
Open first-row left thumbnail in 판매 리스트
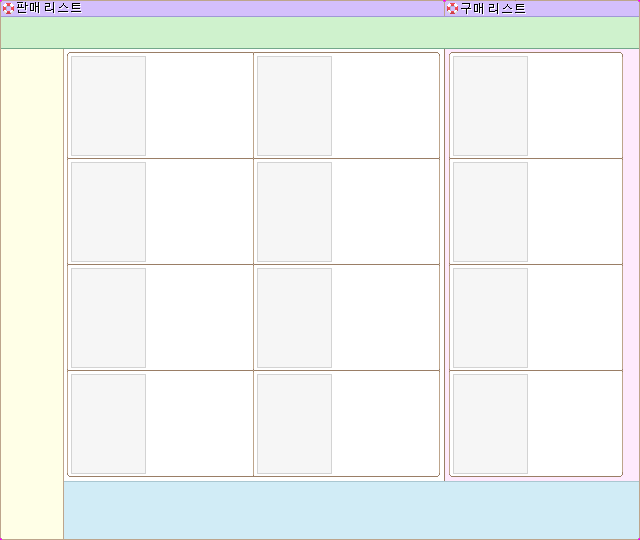click(108, 106)
